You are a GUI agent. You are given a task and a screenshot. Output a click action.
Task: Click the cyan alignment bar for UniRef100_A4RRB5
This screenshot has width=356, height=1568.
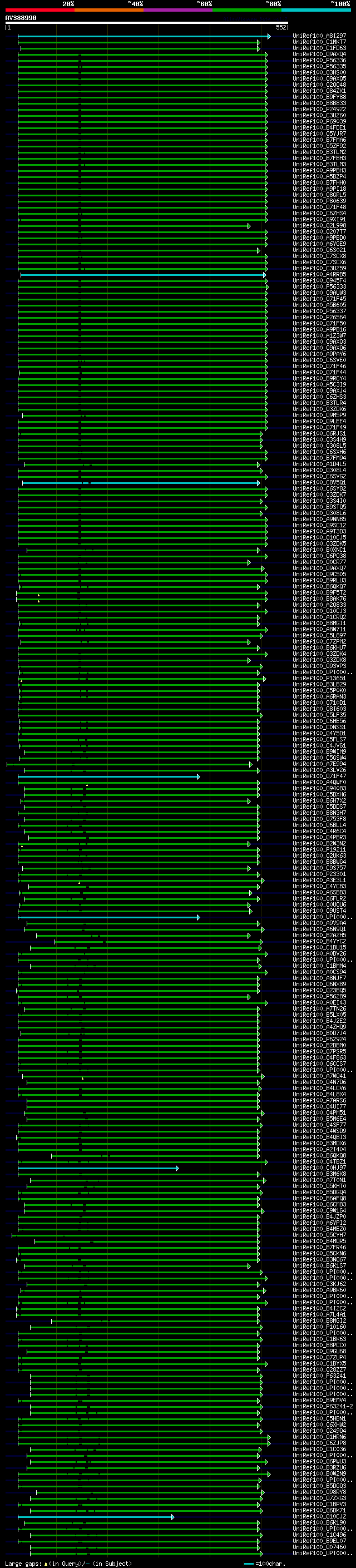click(143, 275)
